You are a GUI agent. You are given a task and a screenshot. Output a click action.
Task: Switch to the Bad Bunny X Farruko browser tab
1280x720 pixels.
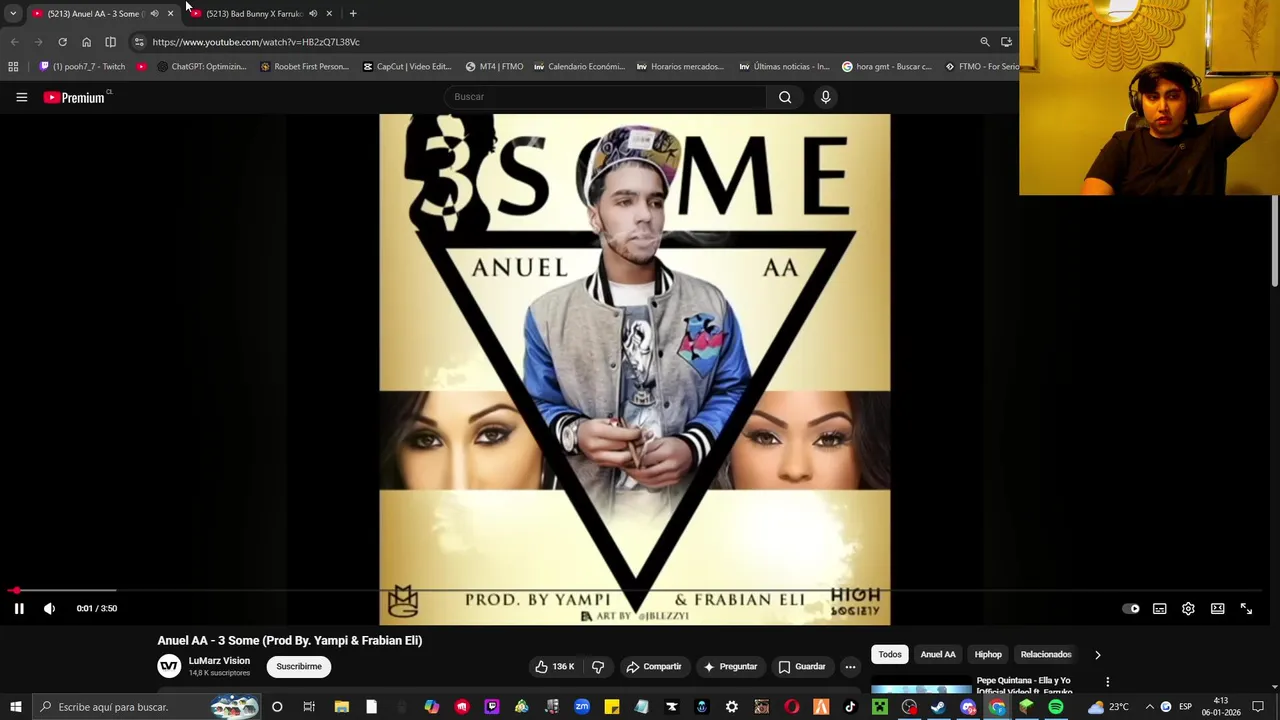254,14
